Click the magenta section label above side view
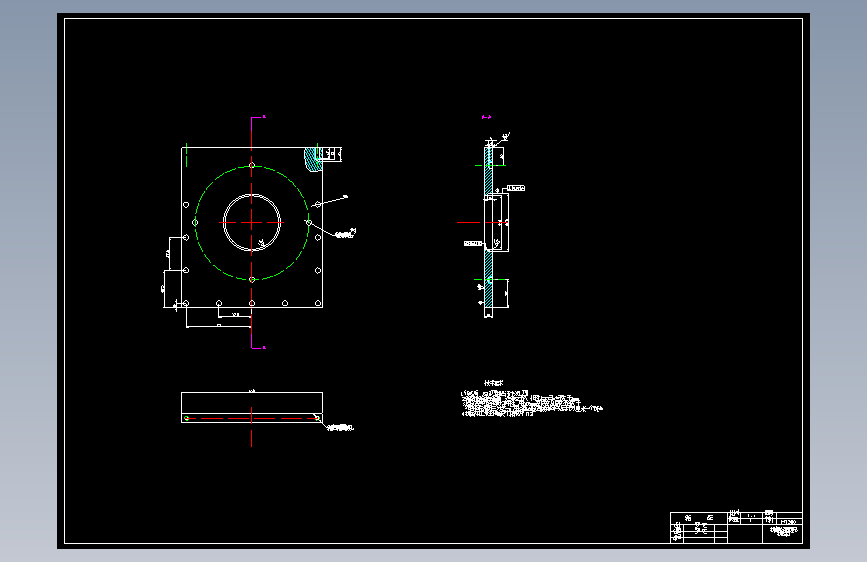 pyautogui.click(x=486, y=117)
